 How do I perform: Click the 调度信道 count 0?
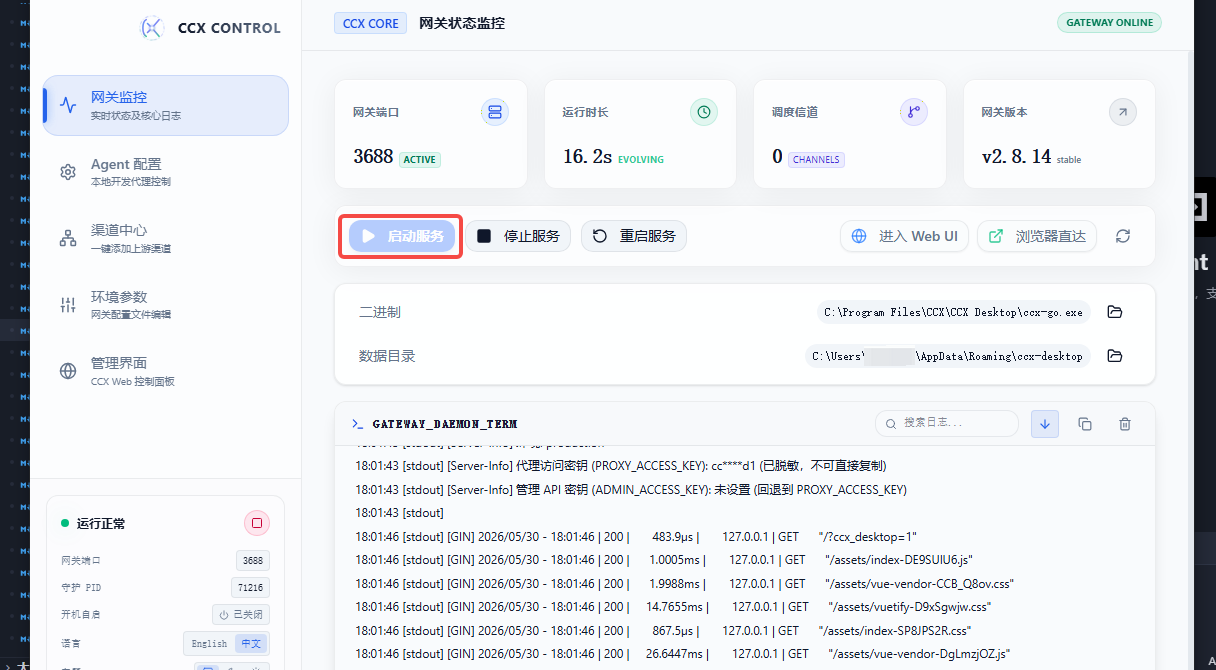pos(777,156)
